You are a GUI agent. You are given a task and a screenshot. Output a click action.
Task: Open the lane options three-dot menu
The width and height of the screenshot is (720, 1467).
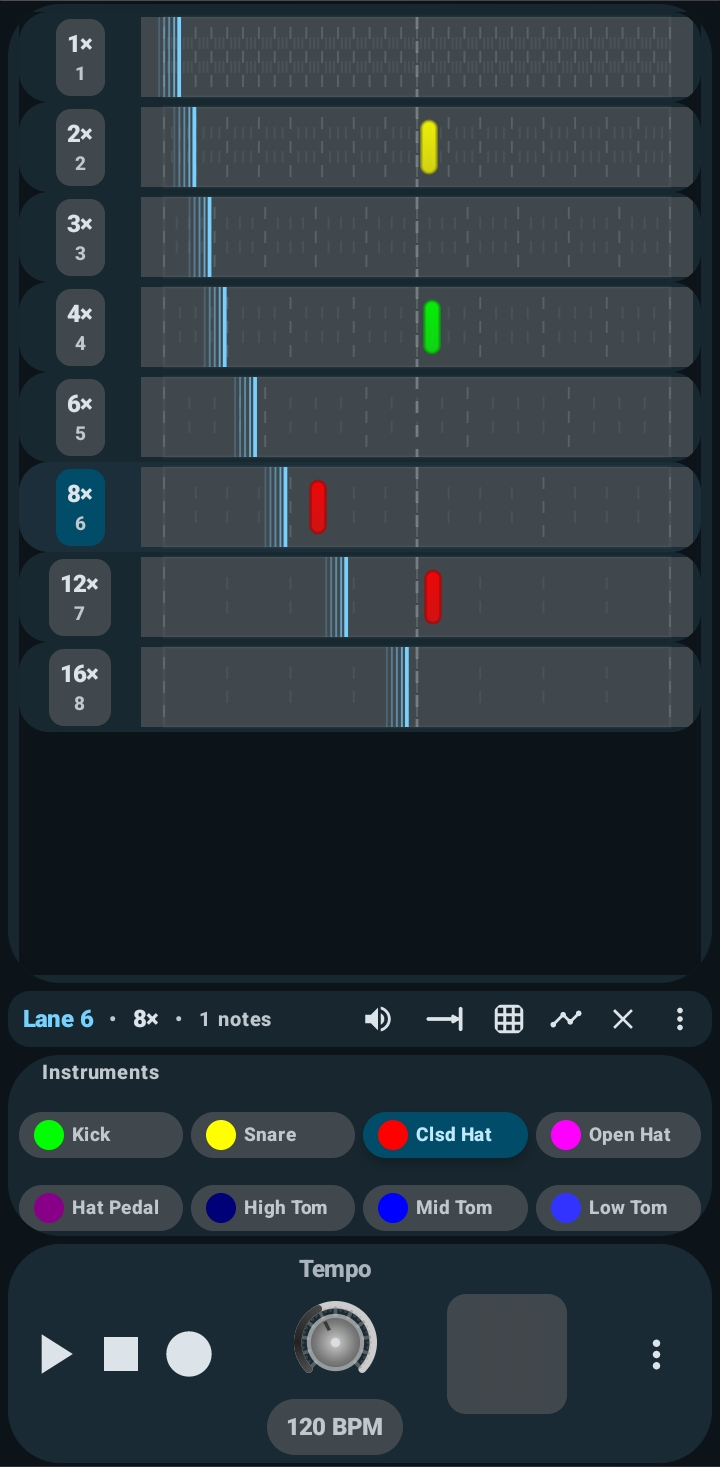[680, 1018]
